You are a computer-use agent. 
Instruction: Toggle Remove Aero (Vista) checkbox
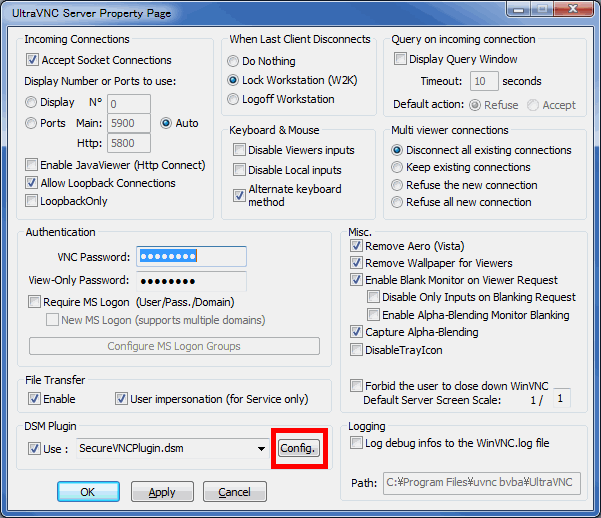tap(357, 246)
